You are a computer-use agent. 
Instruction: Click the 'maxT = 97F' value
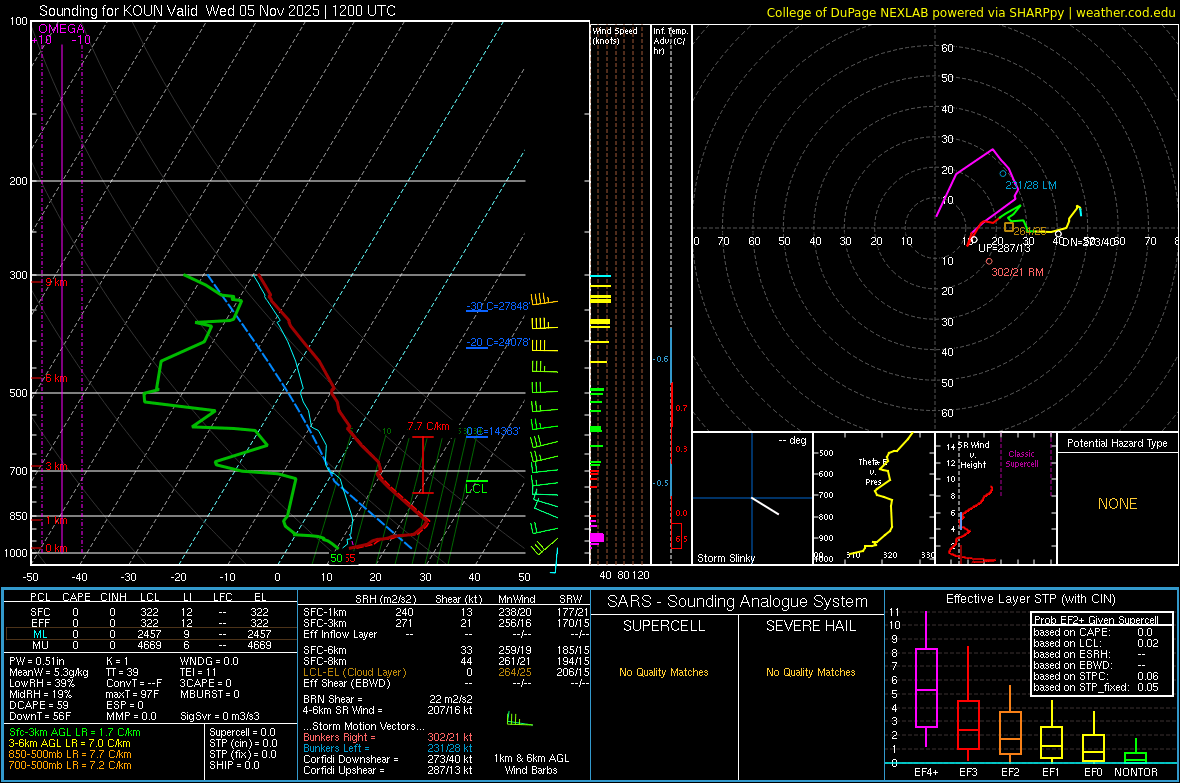coord(132,694)
